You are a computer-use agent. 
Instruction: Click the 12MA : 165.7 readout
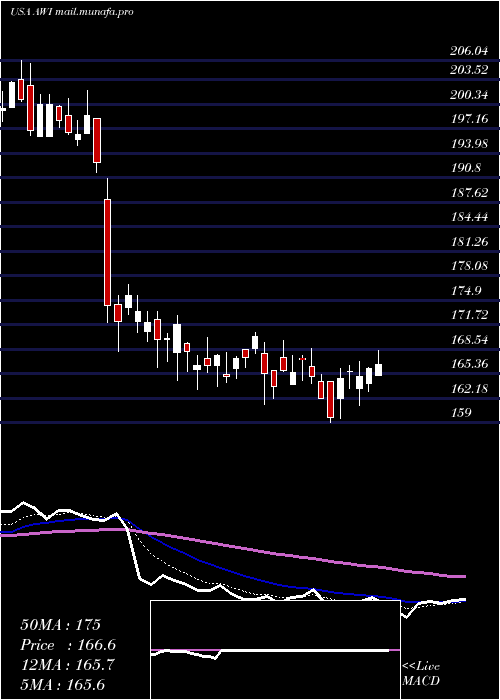coord(67,665)
